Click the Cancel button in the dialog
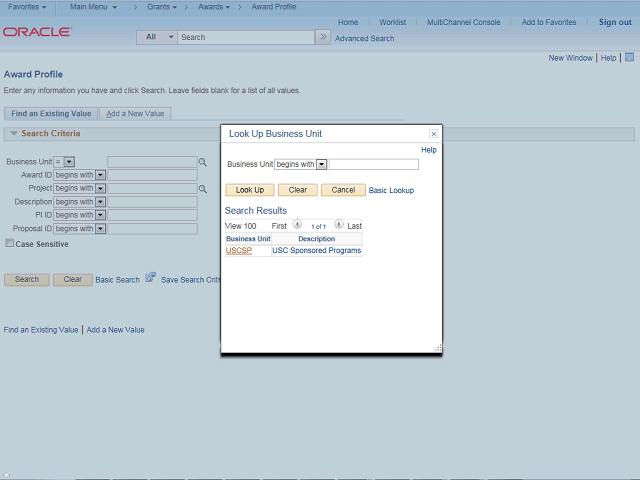The height and width of the screenshot is (480, 640). point(343,190)
